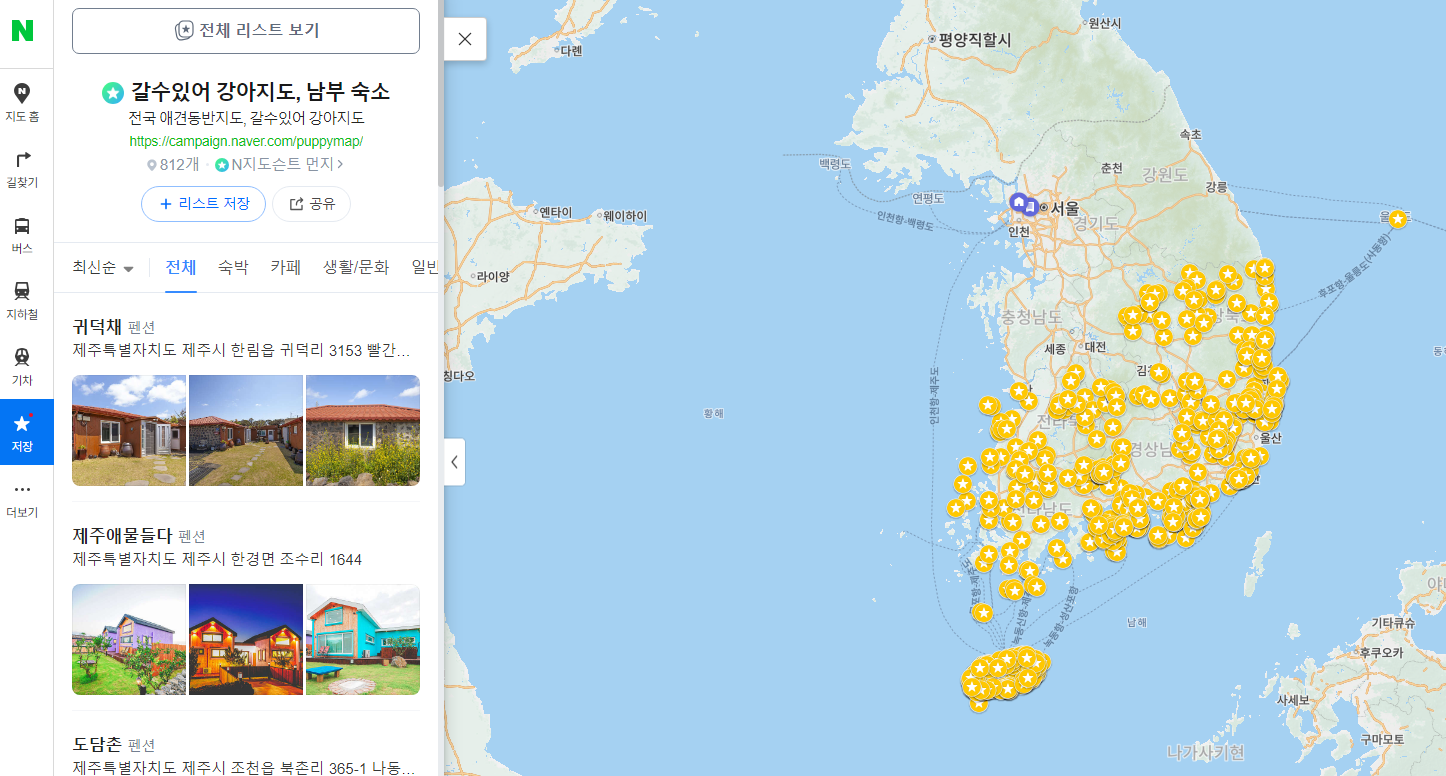Image resolution: width=1446 pixels, height=776 pixels.
Task: Open the N지도손 먼지 author profile
Action: coord(279,164)
